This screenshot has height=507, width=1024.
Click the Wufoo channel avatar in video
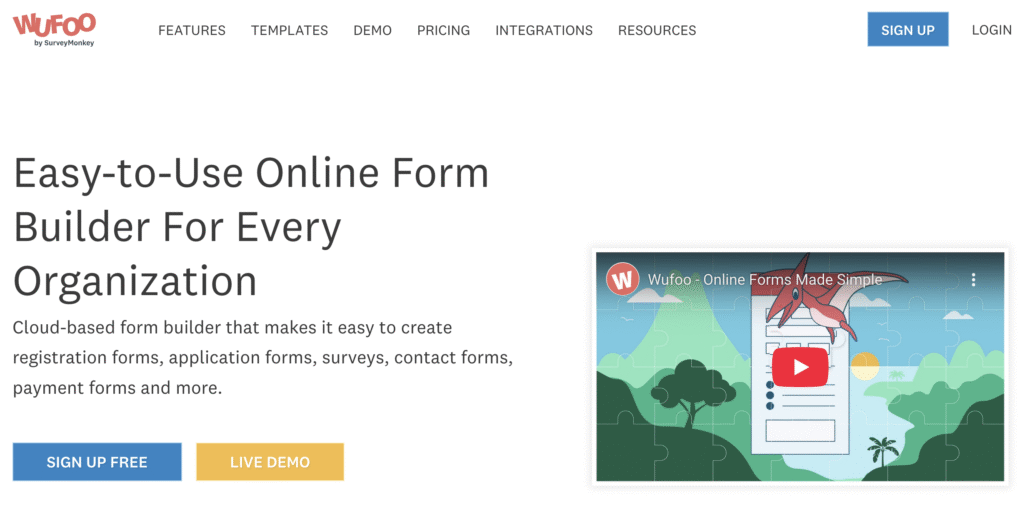(x=622, y=280)
